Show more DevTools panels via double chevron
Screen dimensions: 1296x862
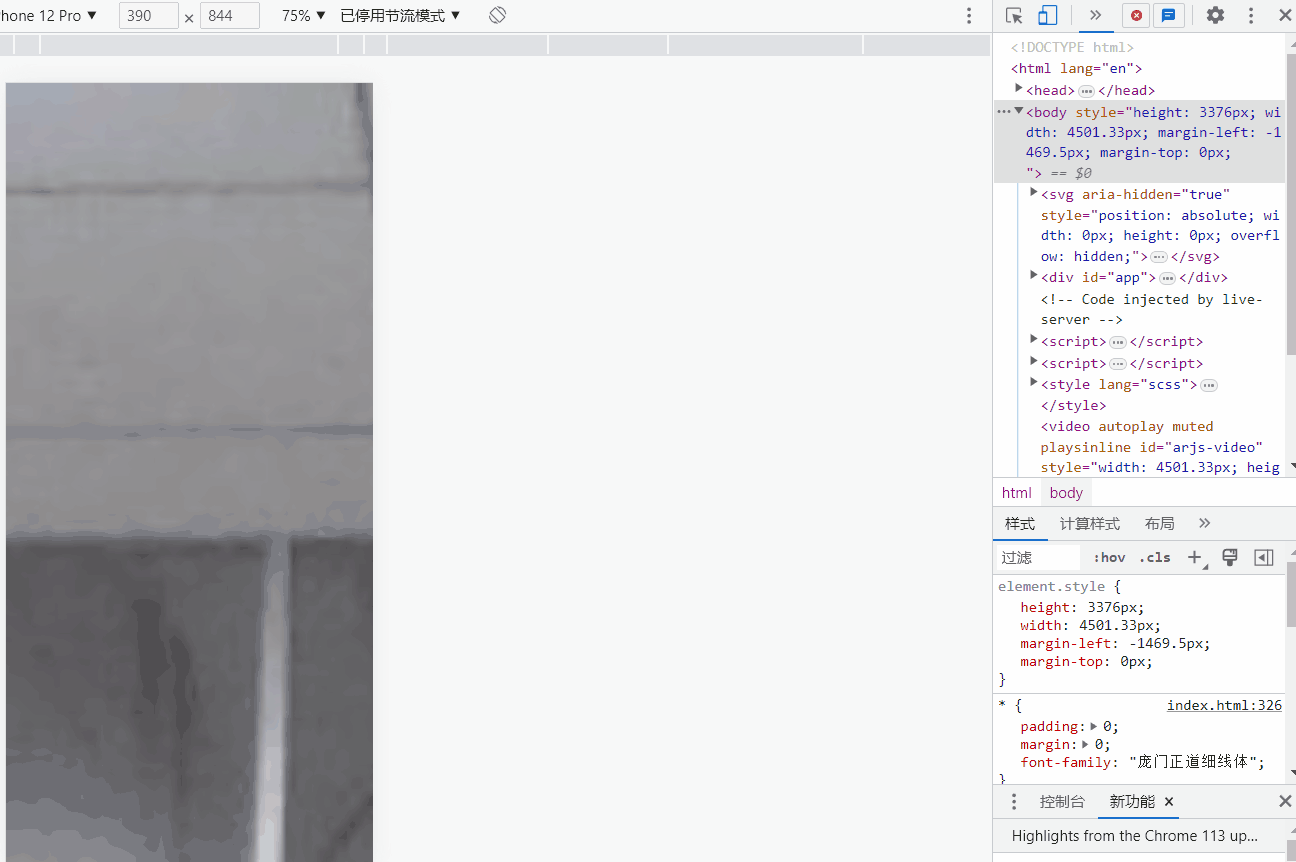(1095, 16)
